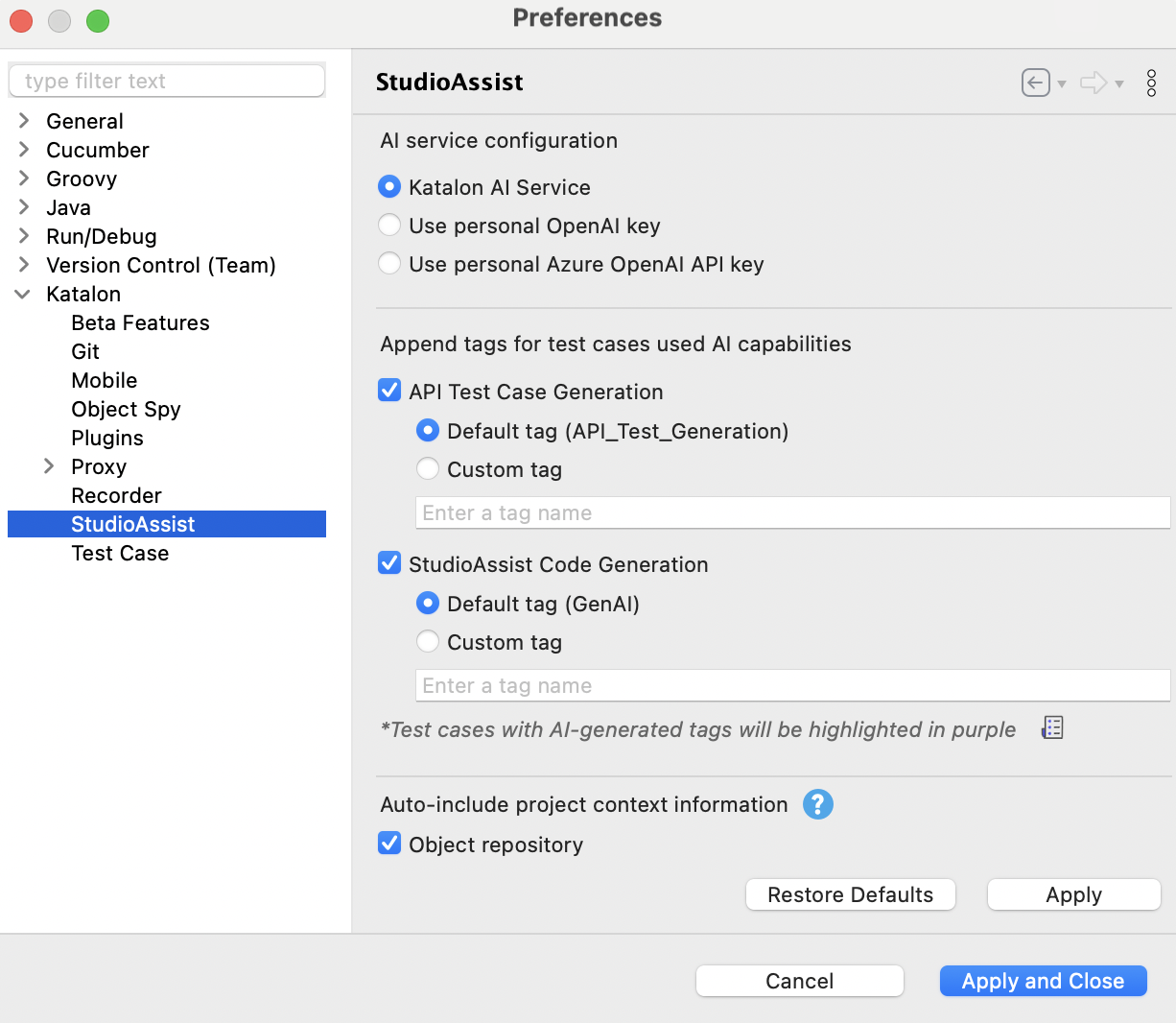Click the forward navigation arrow icon

click(x=1094, y=83)
